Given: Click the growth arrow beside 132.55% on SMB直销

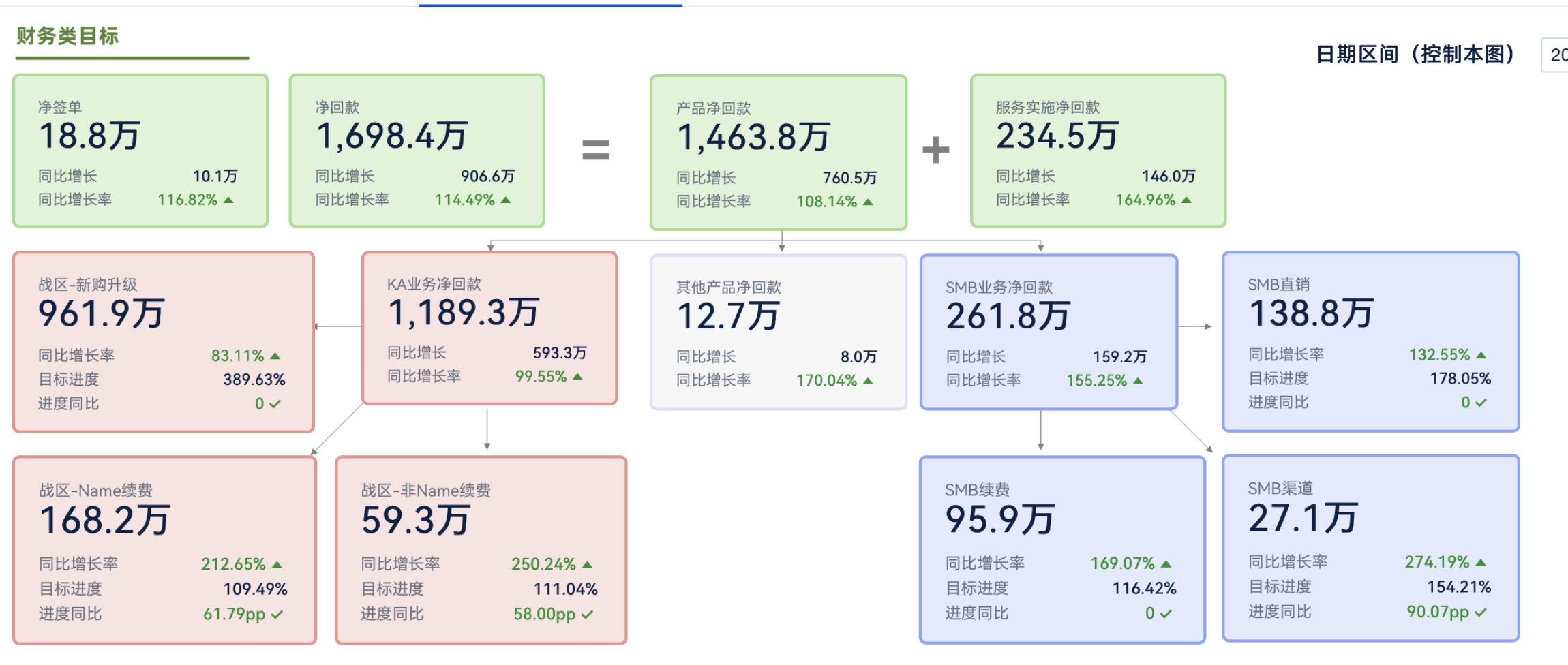Looking at the screenshot, I should pos(1479,355).
